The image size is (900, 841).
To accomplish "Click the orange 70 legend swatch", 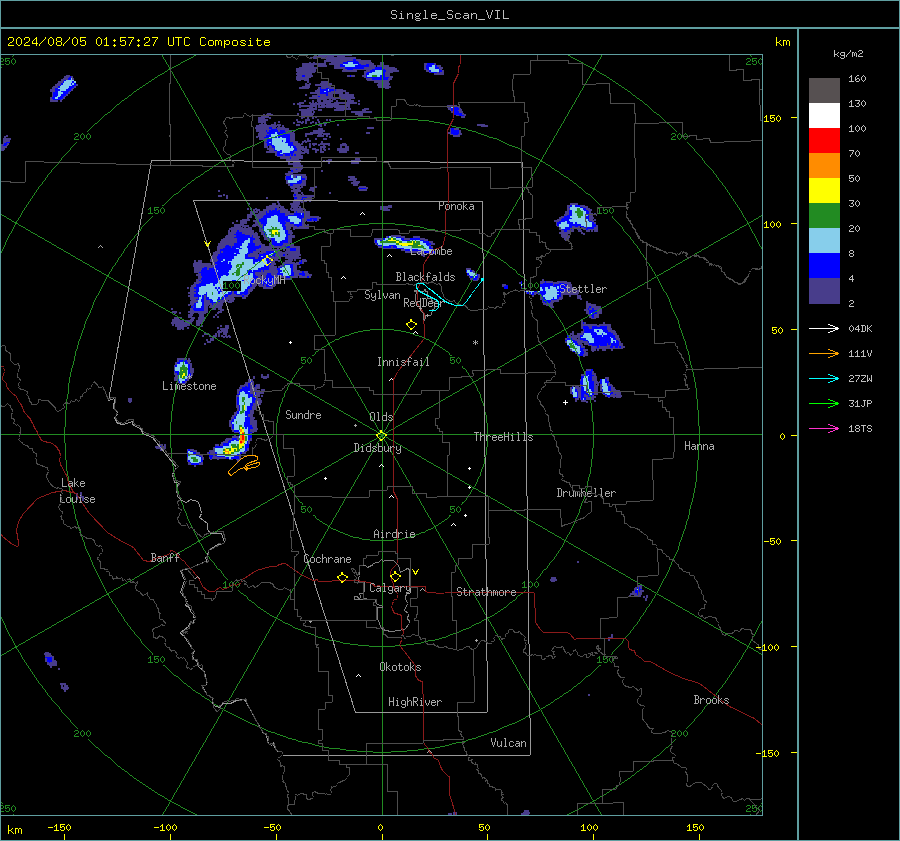I will (x=824, y=165).
